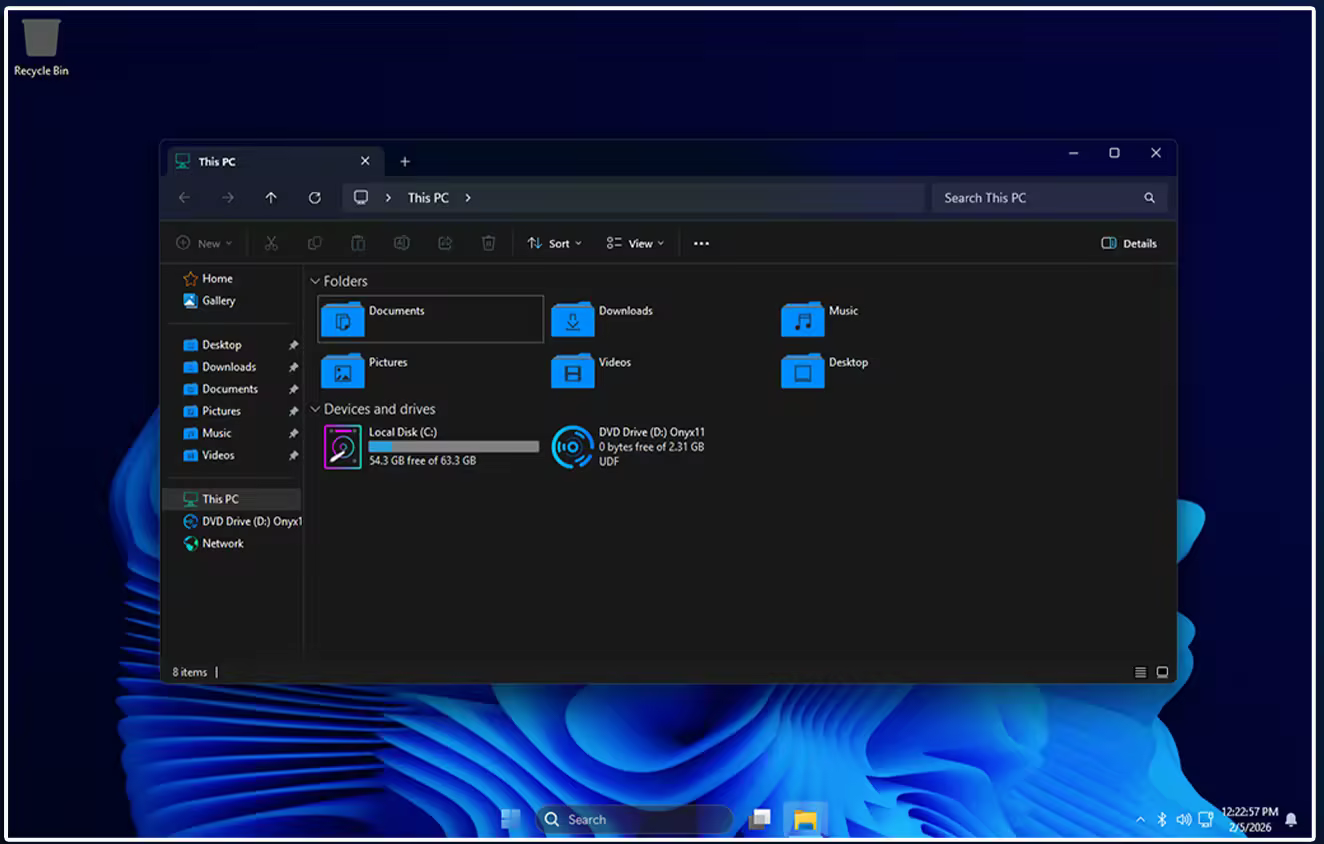This screenshot has height=844, width=1324.
Task: Click the See more three-dots icon
Action: pos(701,243)
